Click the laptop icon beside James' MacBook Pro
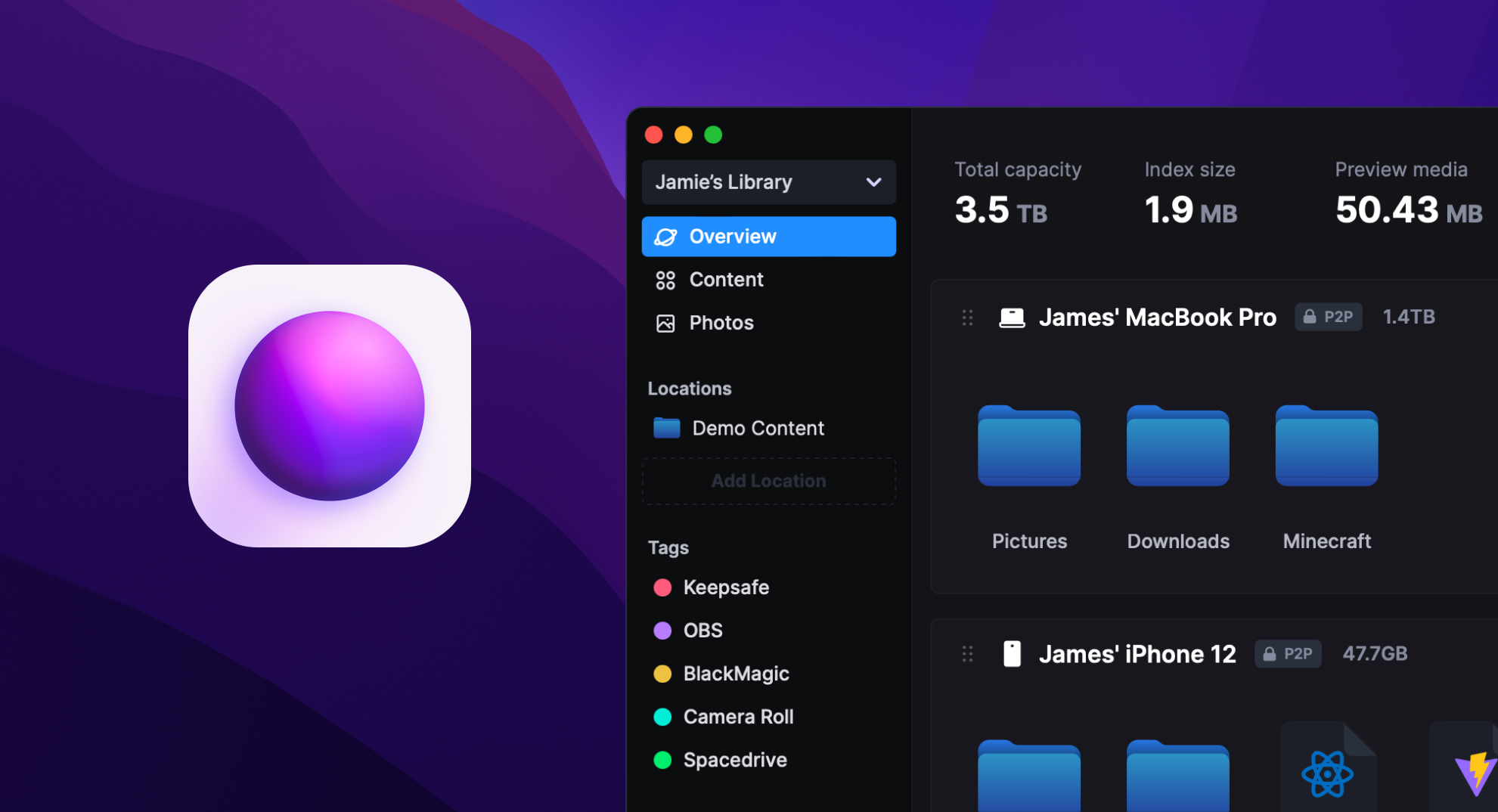Screen dimensions: 1498x812 click(1011, 317)
